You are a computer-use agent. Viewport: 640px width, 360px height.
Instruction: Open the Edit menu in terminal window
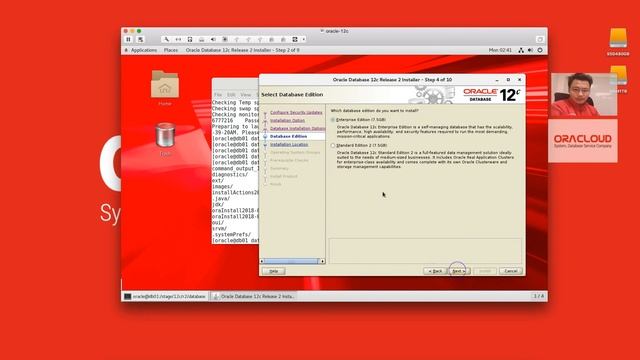[x=231, y=95]
